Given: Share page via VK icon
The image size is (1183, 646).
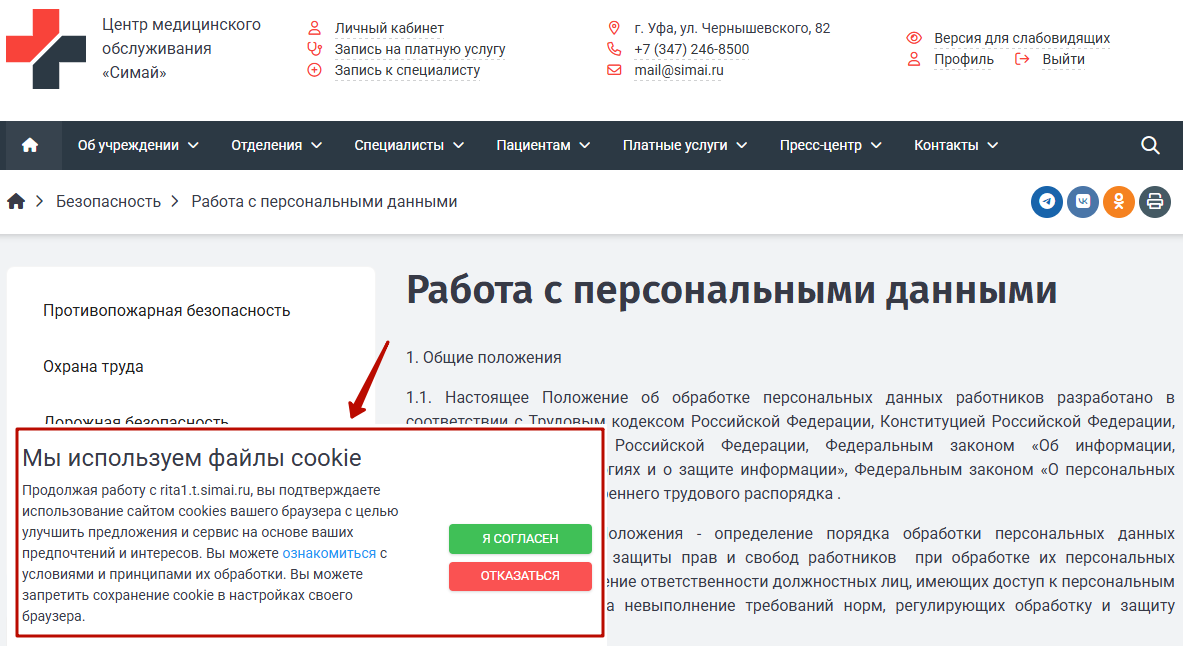Looking at the screenshot, I should [1083, 202].
